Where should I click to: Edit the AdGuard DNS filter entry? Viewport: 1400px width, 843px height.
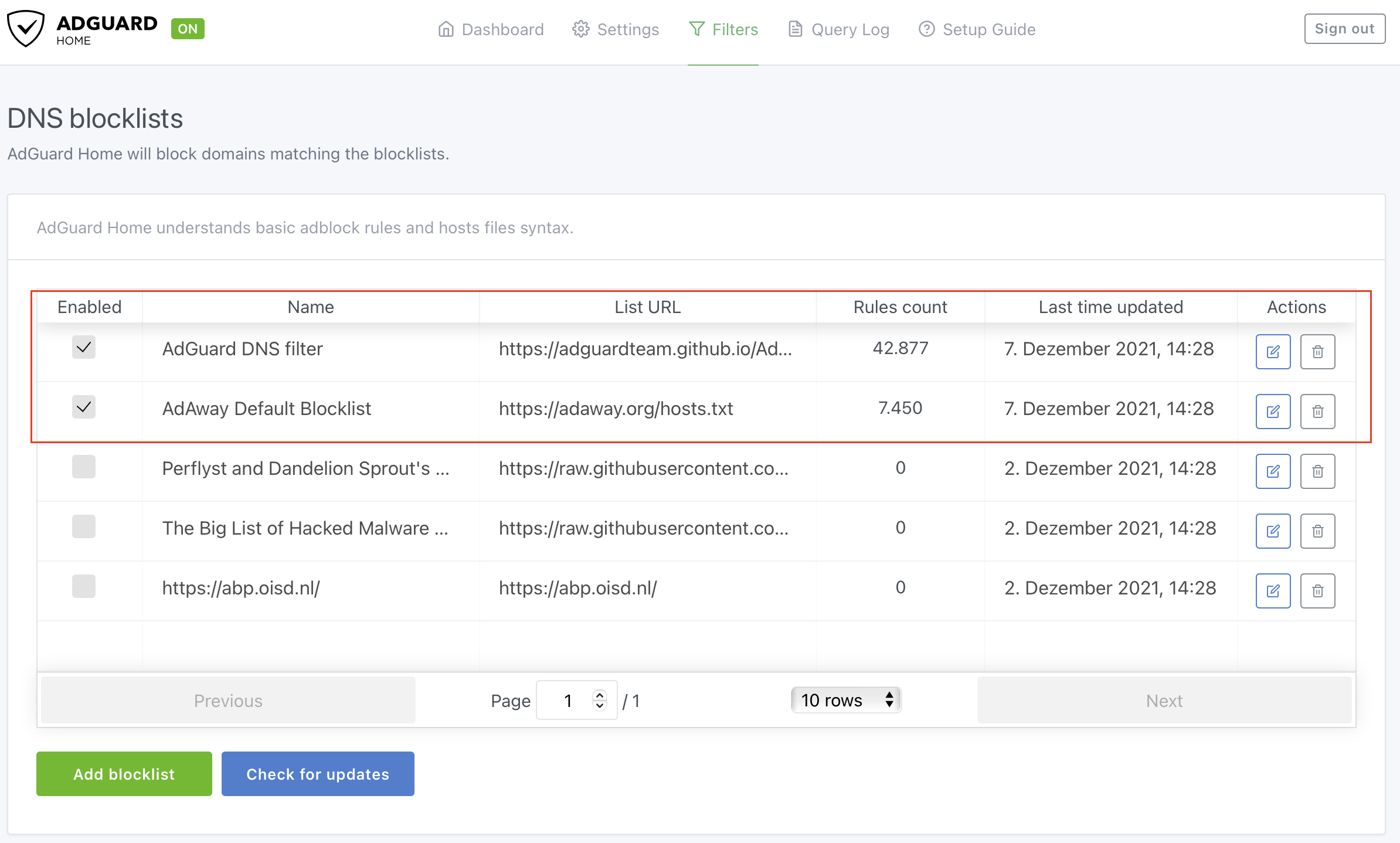coord(1273,352)
